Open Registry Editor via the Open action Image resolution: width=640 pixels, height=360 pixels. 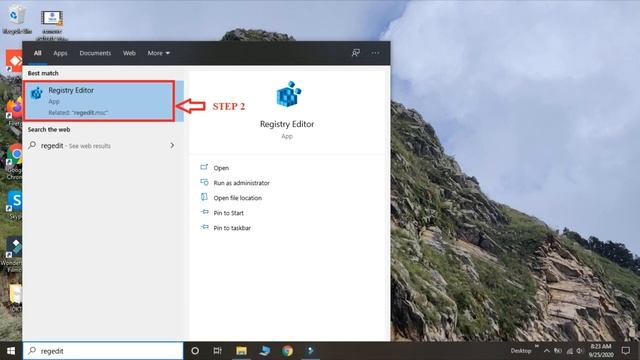[x=221, y=168]
